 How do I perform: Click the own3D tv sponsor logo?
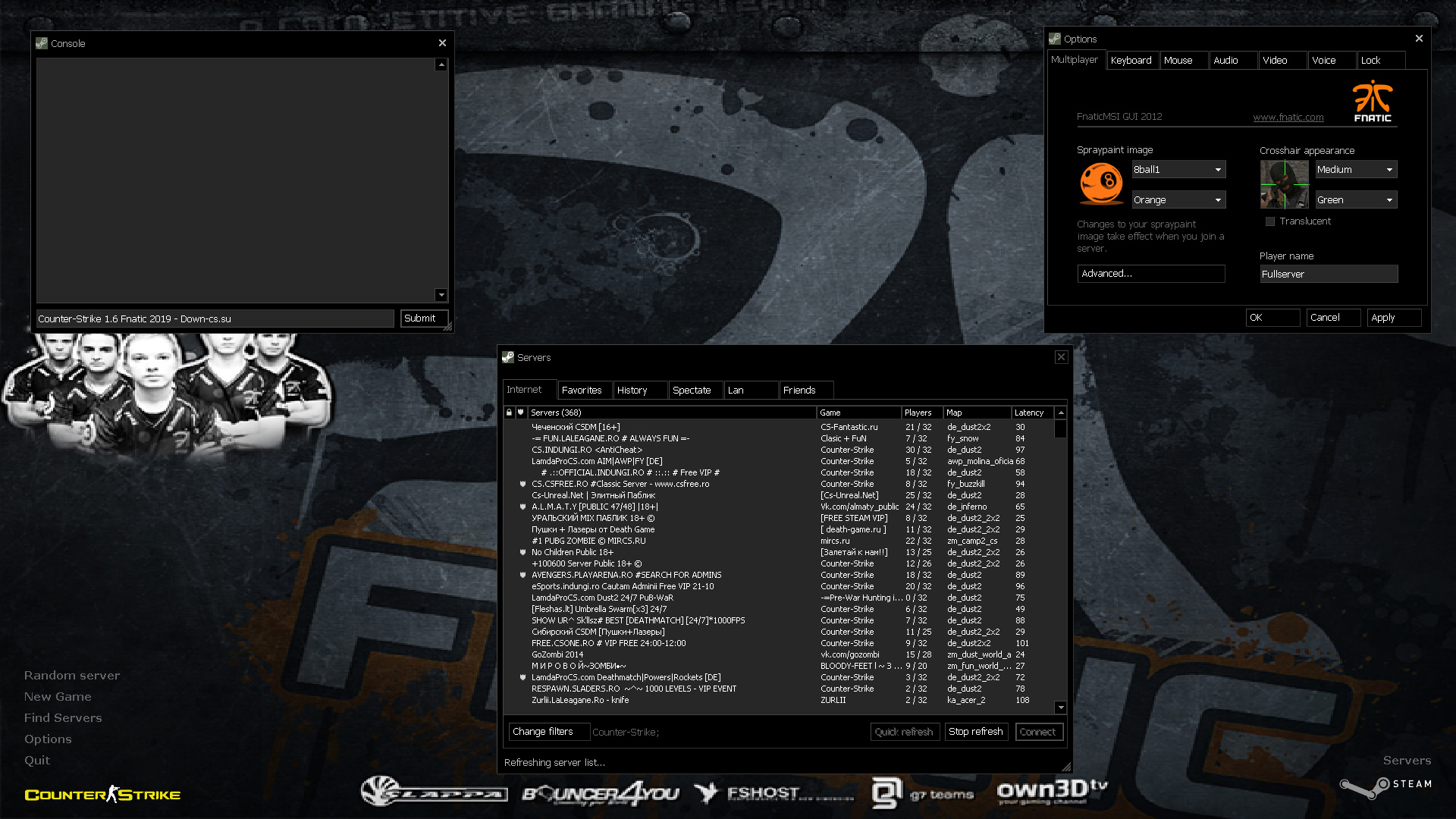tap(1052, 792)
